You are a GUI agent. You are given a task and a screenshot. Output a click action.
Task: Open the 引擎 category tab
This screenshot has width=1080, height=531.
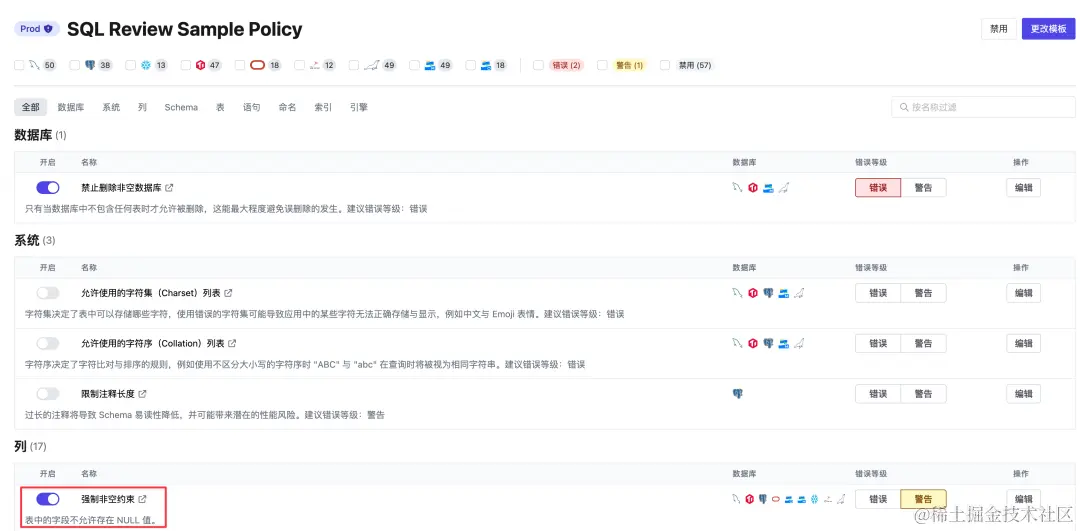(x=359, y=107)
